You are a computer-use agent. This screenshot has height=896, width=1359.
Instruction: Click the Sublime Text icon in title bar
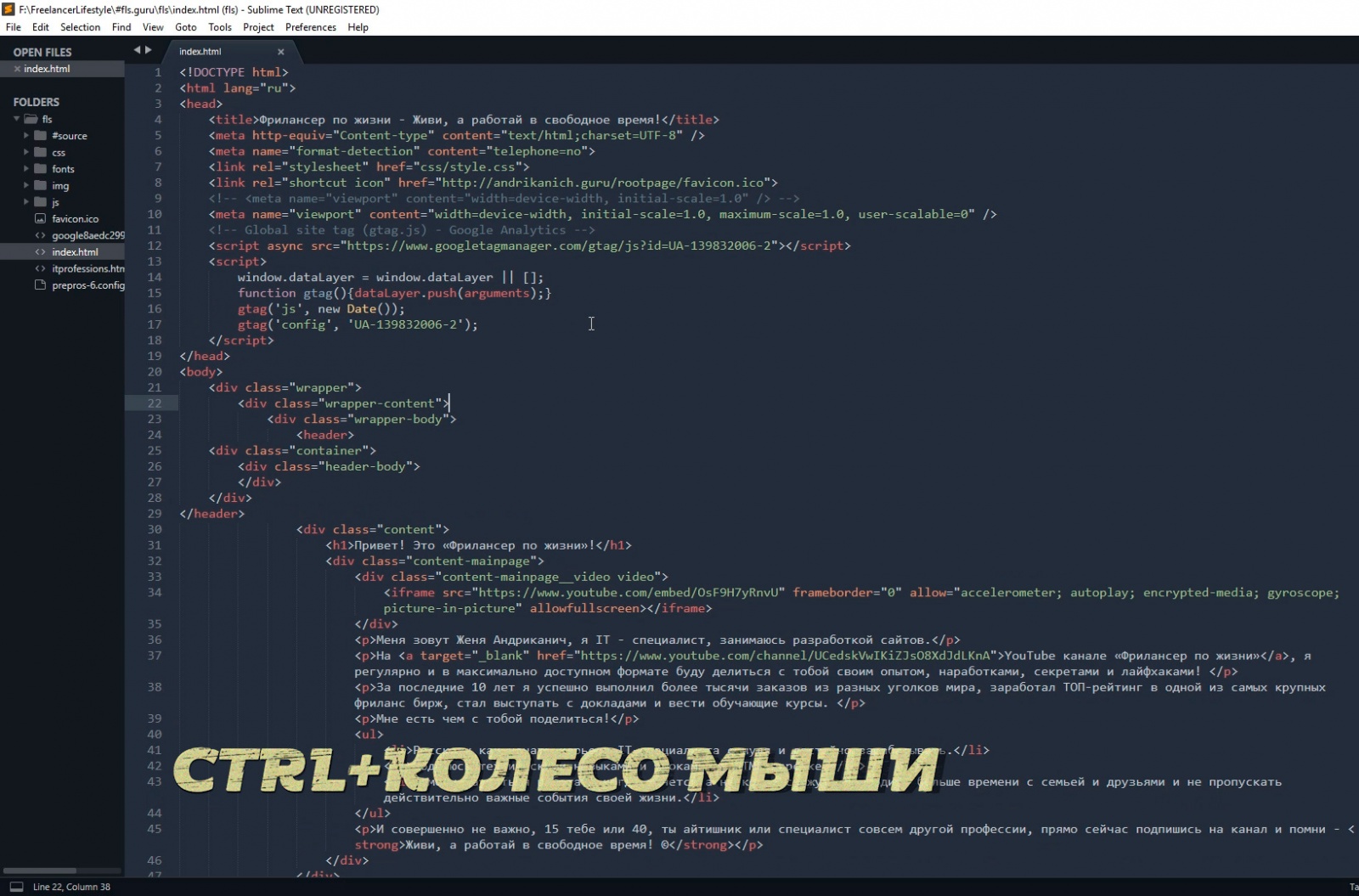[x=9, y=9]
